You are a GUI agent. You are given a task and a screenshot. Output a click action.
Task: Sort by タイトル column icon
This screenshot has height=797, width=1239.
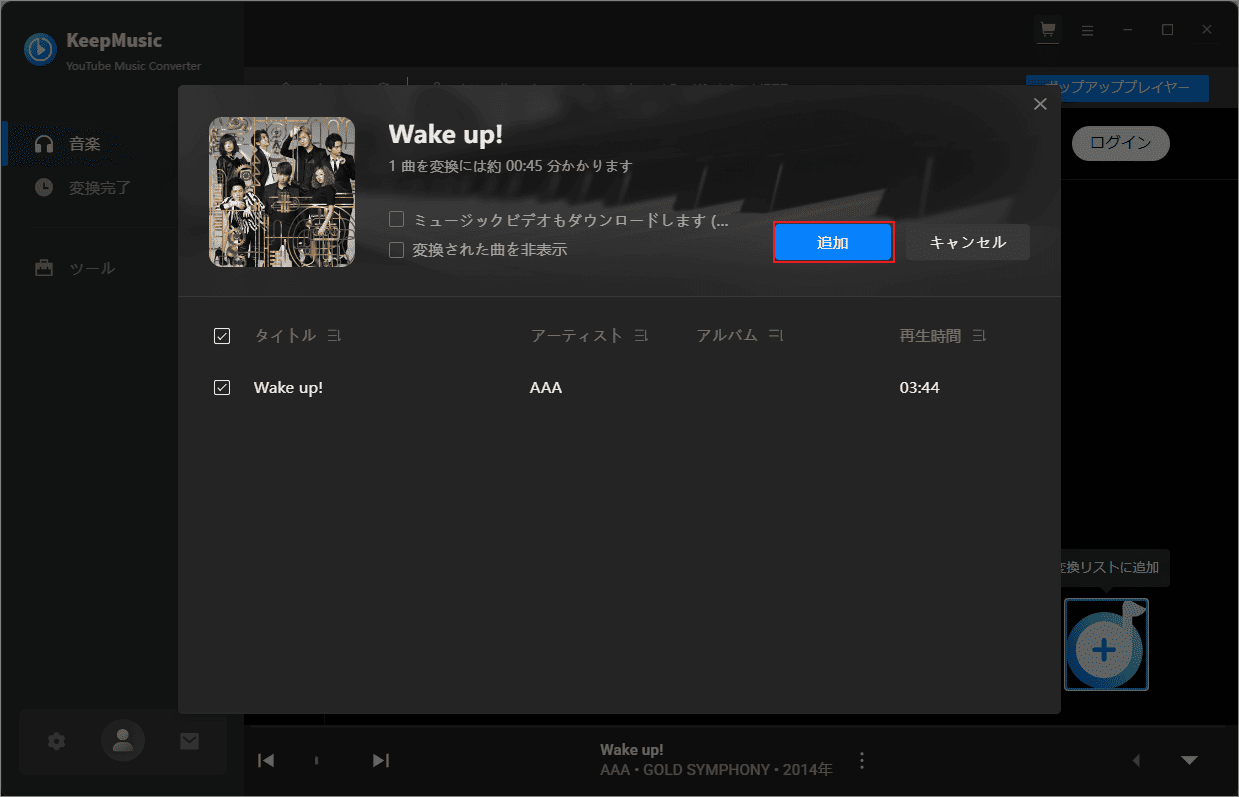pyautogui.click(x=334, y=336)
